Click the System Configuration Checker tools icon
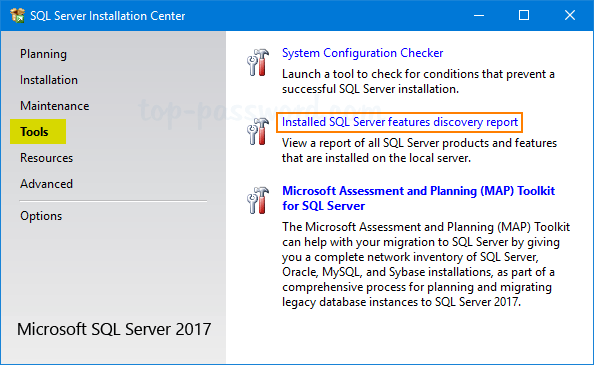 (x=258, y=62)
